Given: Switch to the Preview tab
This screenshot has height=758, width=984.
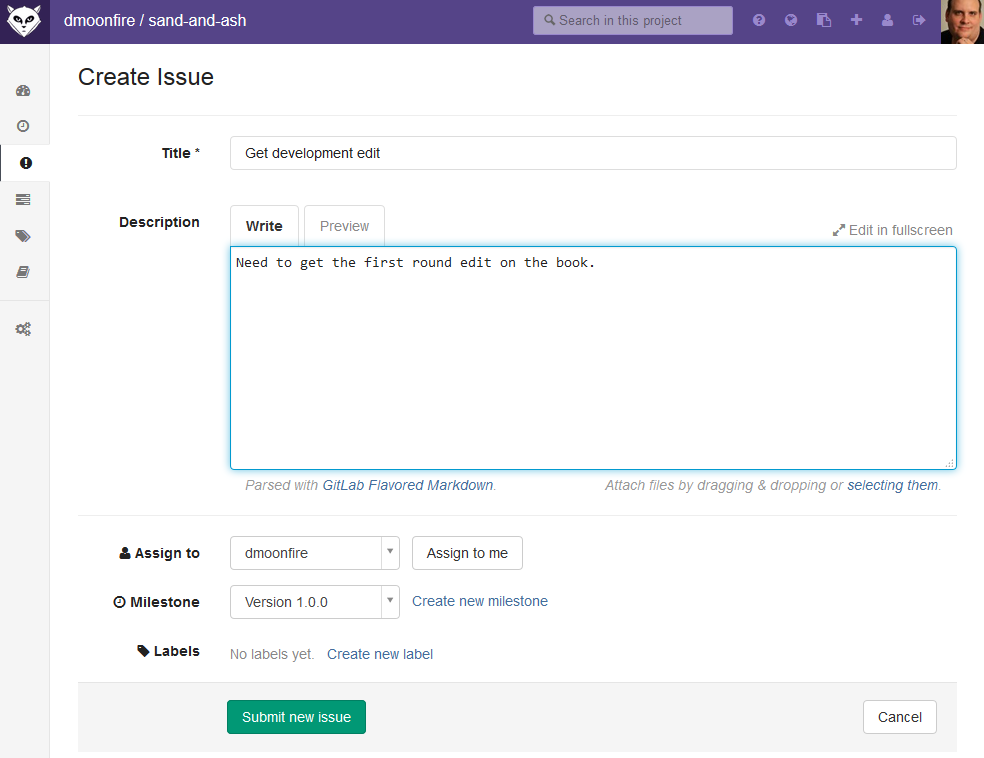Looking at the screenshot, I should pos(345,226).
